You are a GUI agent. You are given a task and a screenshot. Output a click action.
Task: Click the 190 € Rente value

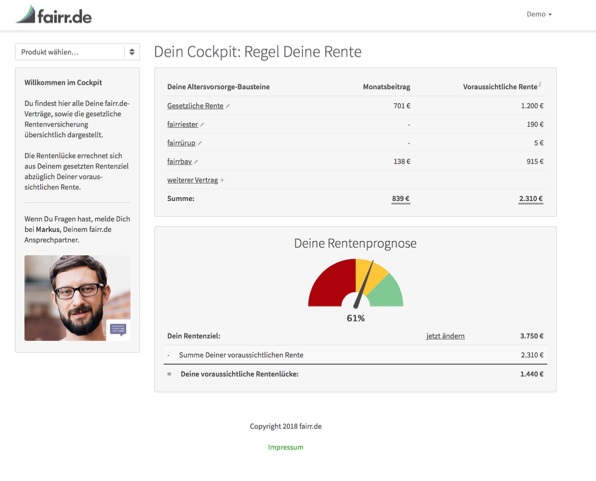tap(535, 124)
